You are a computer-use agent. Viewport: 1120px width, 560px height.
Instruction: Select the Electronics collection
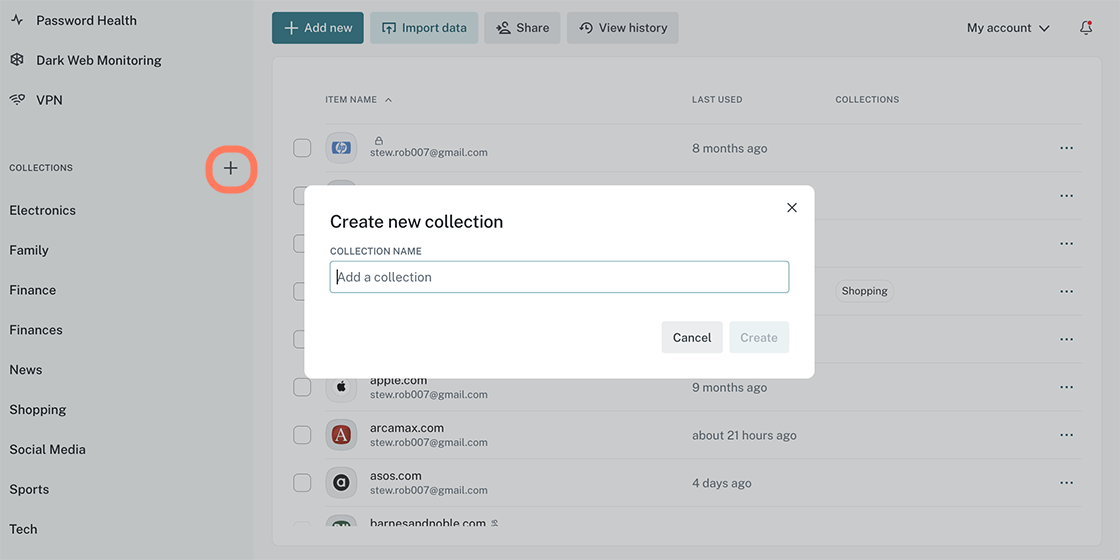(43, 210)
